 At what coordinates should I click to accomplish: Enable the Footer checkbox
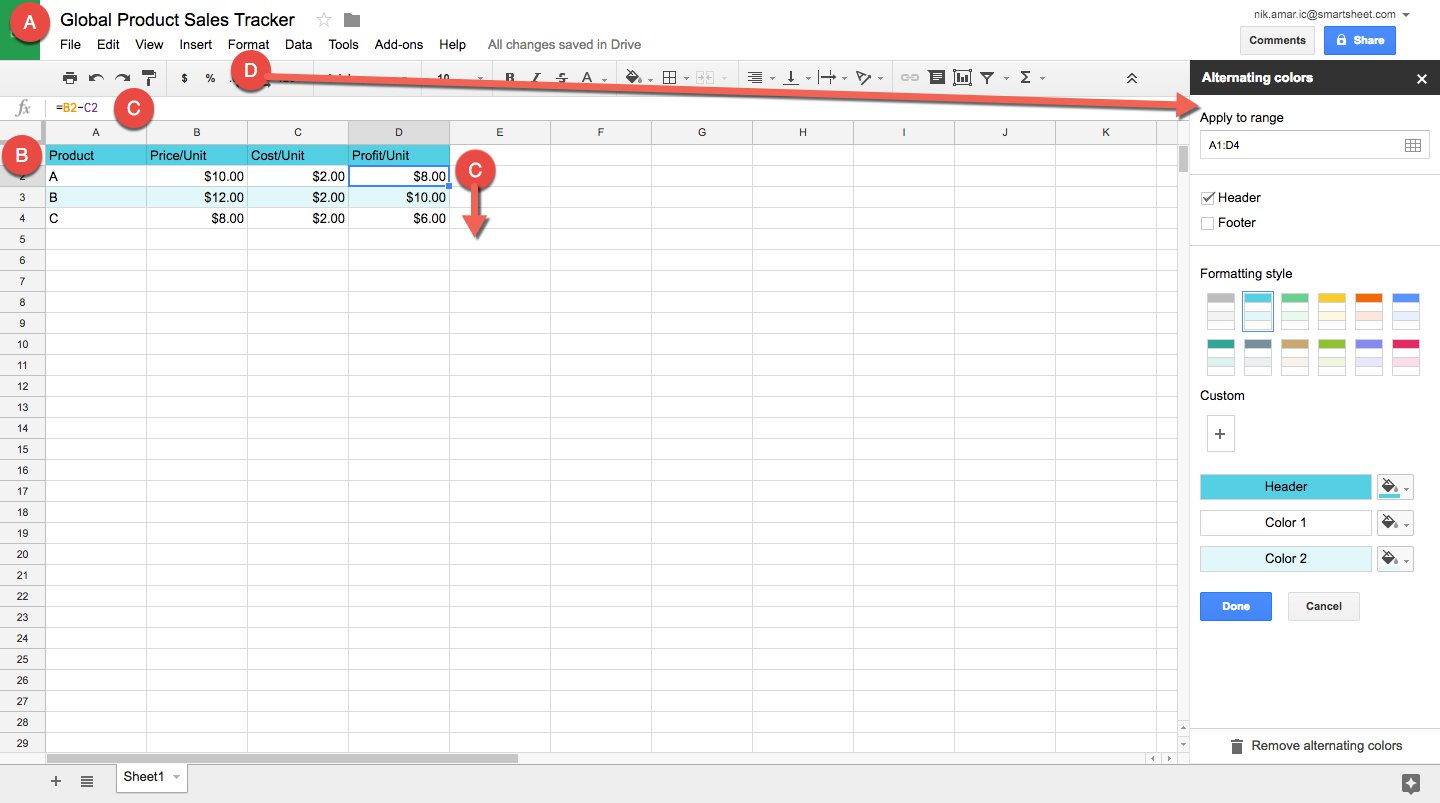[1207, 222]
